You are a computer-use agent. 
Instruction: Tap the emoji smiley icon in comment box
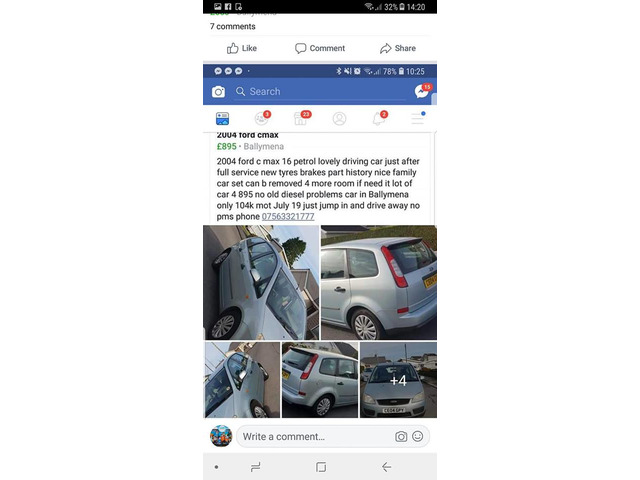coord(418,436)
